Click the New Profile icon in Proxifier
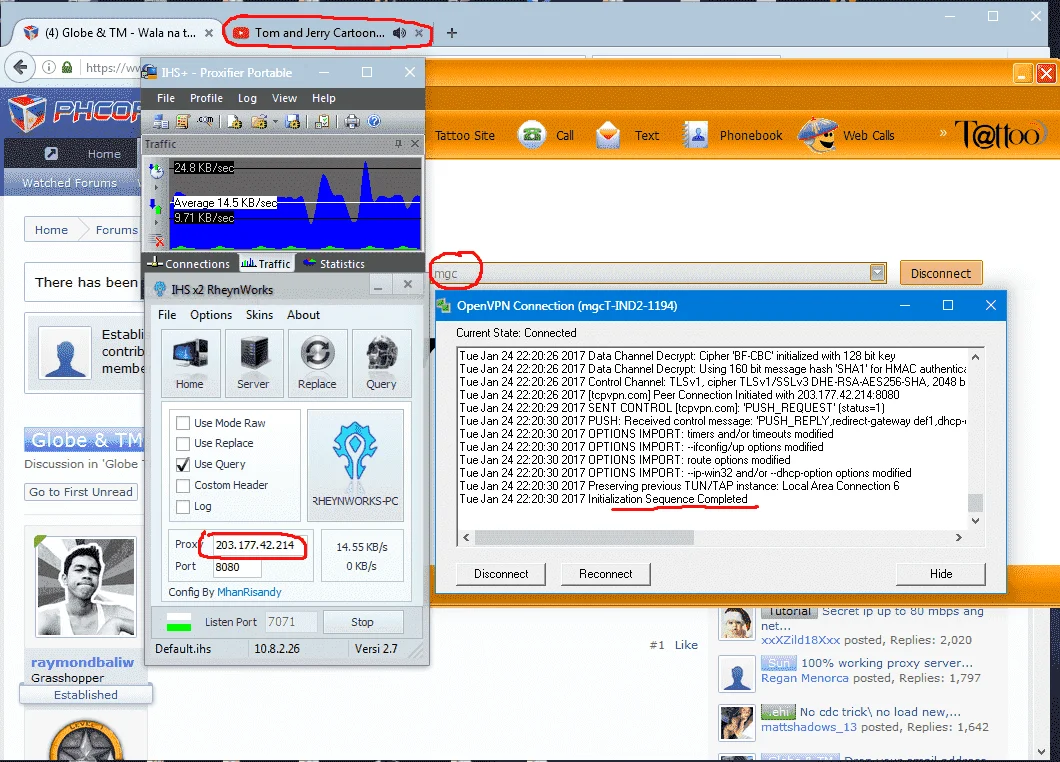Viewport: 1060px width, 762px height. click(234, 122)
